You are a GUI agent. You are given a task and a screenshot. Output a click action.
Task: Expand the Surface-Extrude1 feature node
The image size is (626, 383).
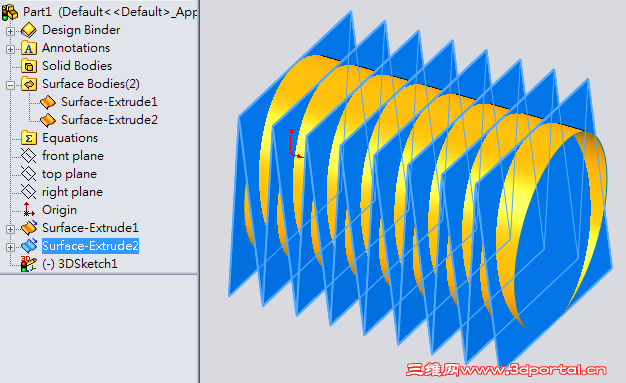(x=10, y=229)
